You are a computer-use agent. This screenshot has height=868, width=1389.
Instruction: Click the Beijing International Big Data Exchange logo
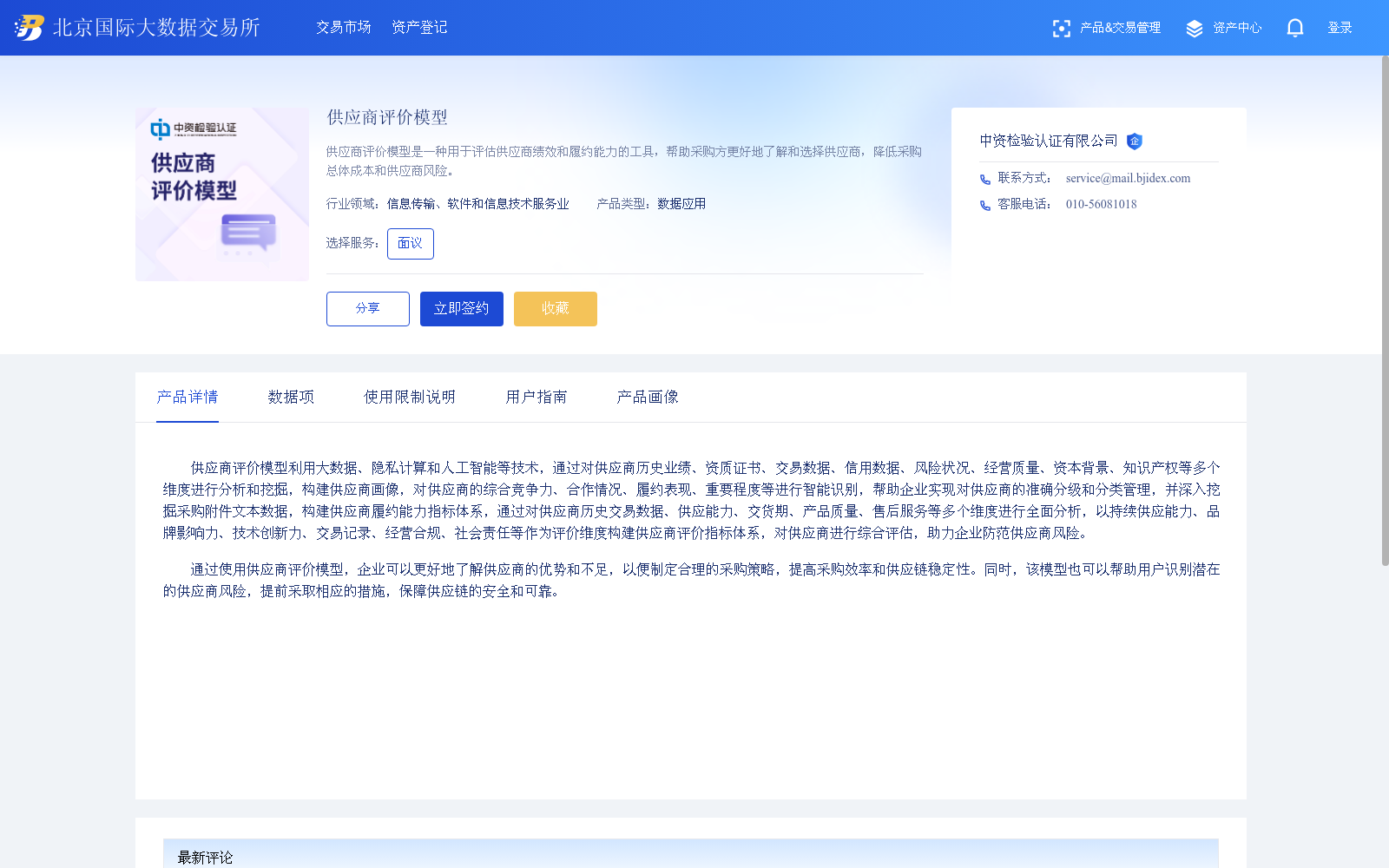[30, 28]
